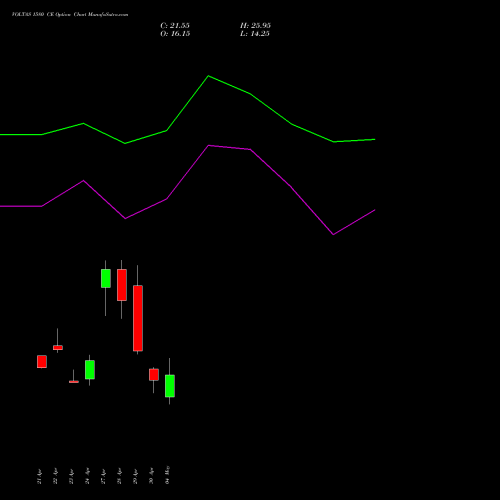Click the high value H: 25.95

pos(255,26)
